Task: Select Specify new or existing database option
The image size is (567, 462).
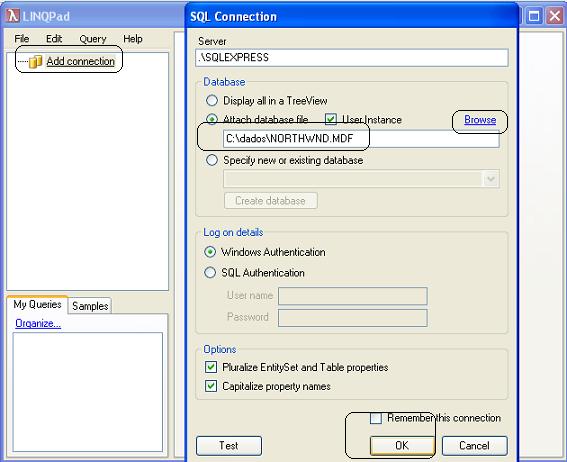Action: (x=212, y=160)
